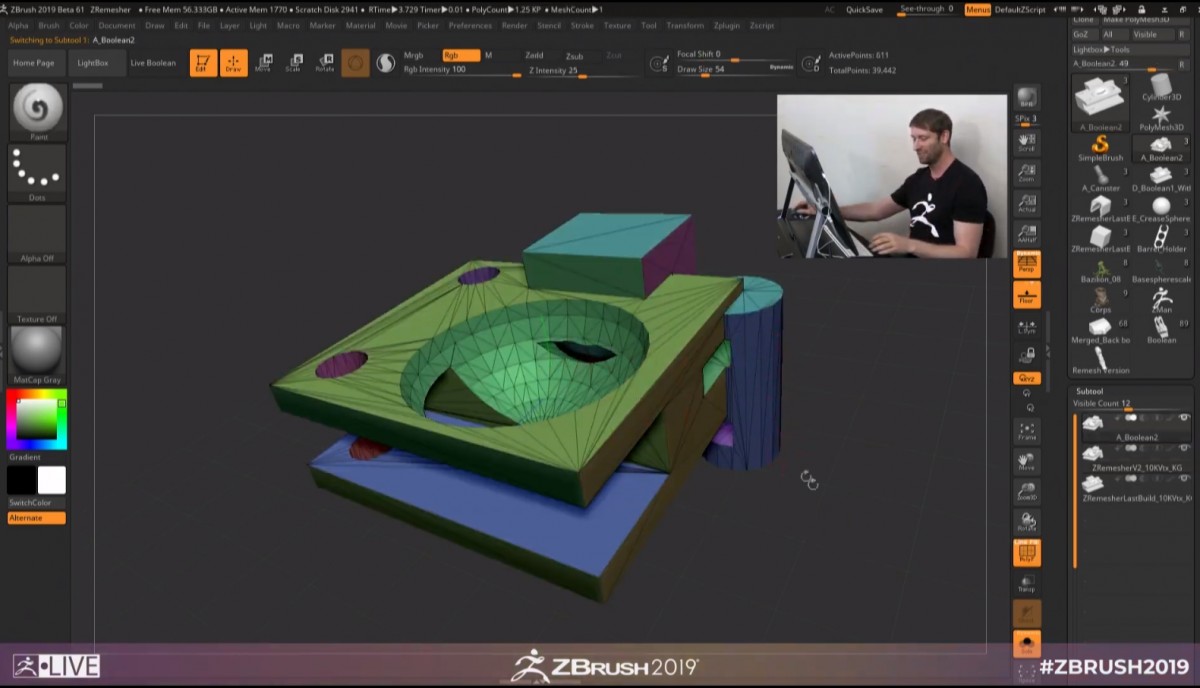Click the Z Intensity slider
Viewport: 1200px width, 688px height.
click(x=560, y=71)
